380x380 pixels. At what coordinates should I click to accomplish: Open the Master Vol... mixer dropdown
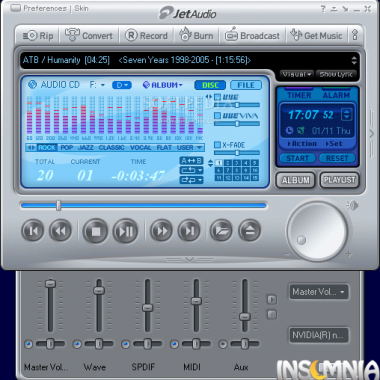coord(319,292)
